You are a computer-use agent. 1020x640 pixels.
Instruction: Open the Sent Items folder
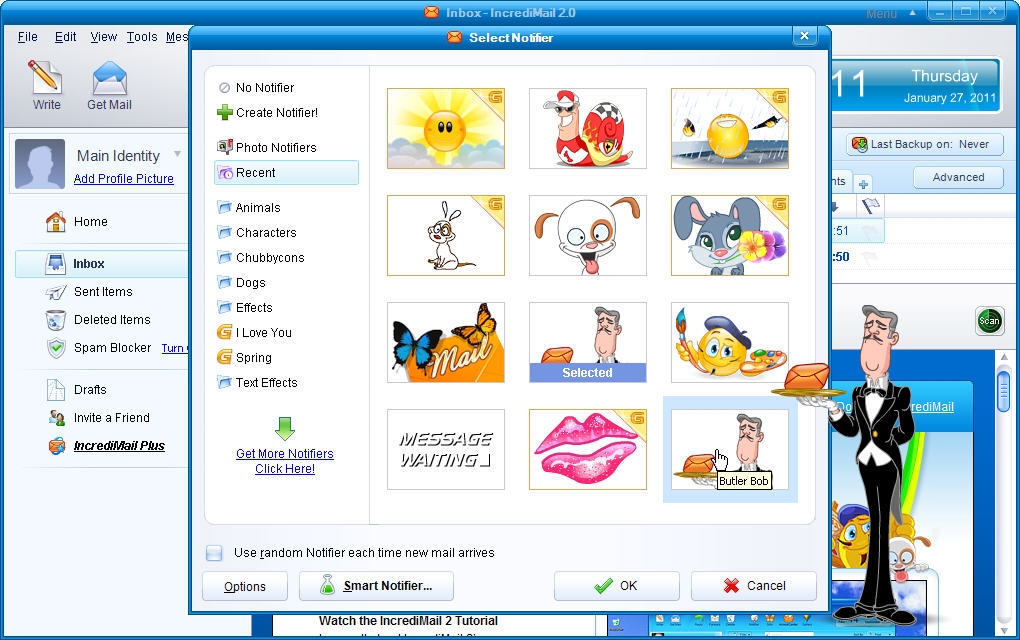89,292
